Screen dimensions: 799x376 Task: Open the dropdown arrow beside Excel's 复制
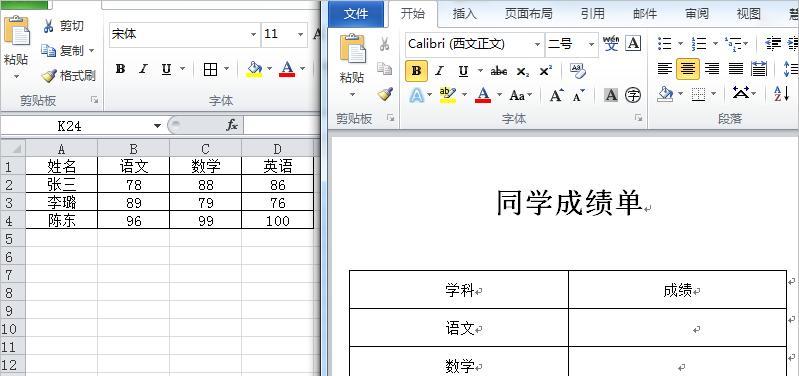coord(92,50)
